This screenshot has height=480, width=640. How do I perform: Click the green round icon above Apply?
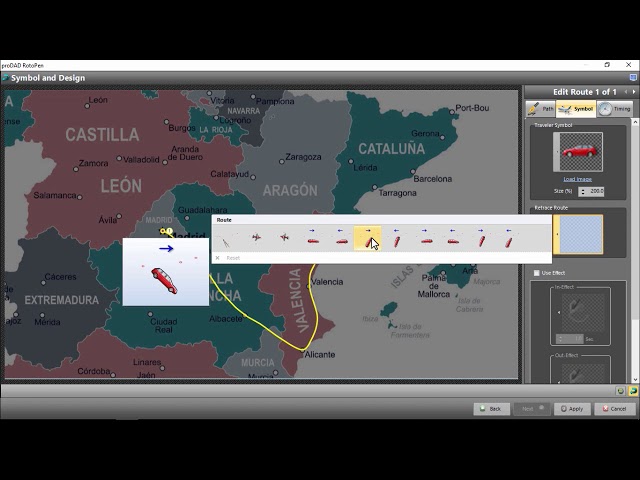tap(621, 391)
